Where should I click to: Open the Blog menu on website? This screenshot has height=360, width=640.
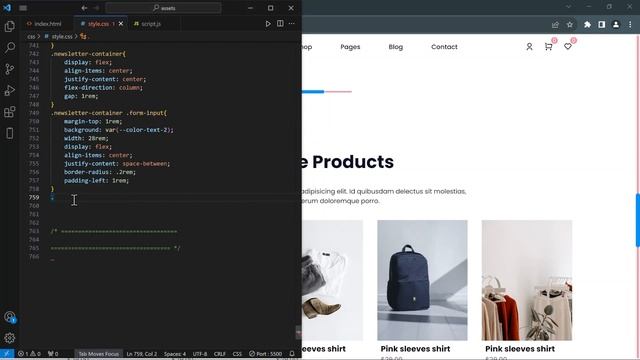pyautogui.click(x=396, y=47)
